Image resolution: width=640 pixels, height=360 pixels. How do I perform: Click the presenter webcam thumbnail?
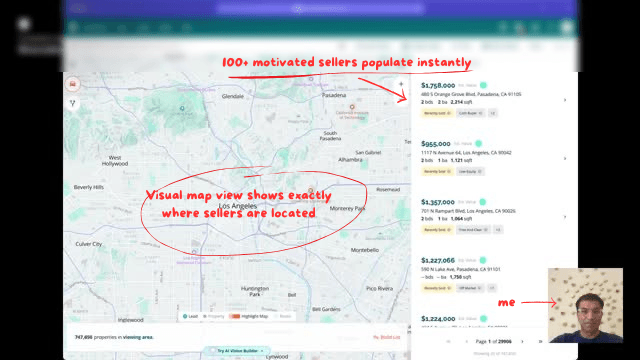click(585, 305)
